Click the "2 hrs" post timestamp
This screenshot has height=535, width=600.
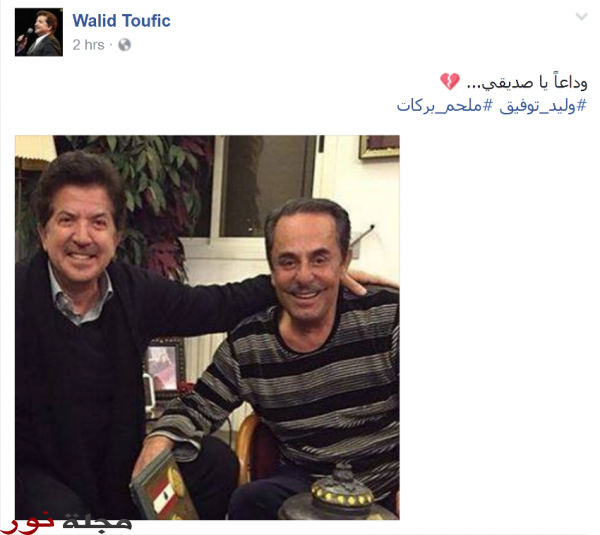pos(88,45)
